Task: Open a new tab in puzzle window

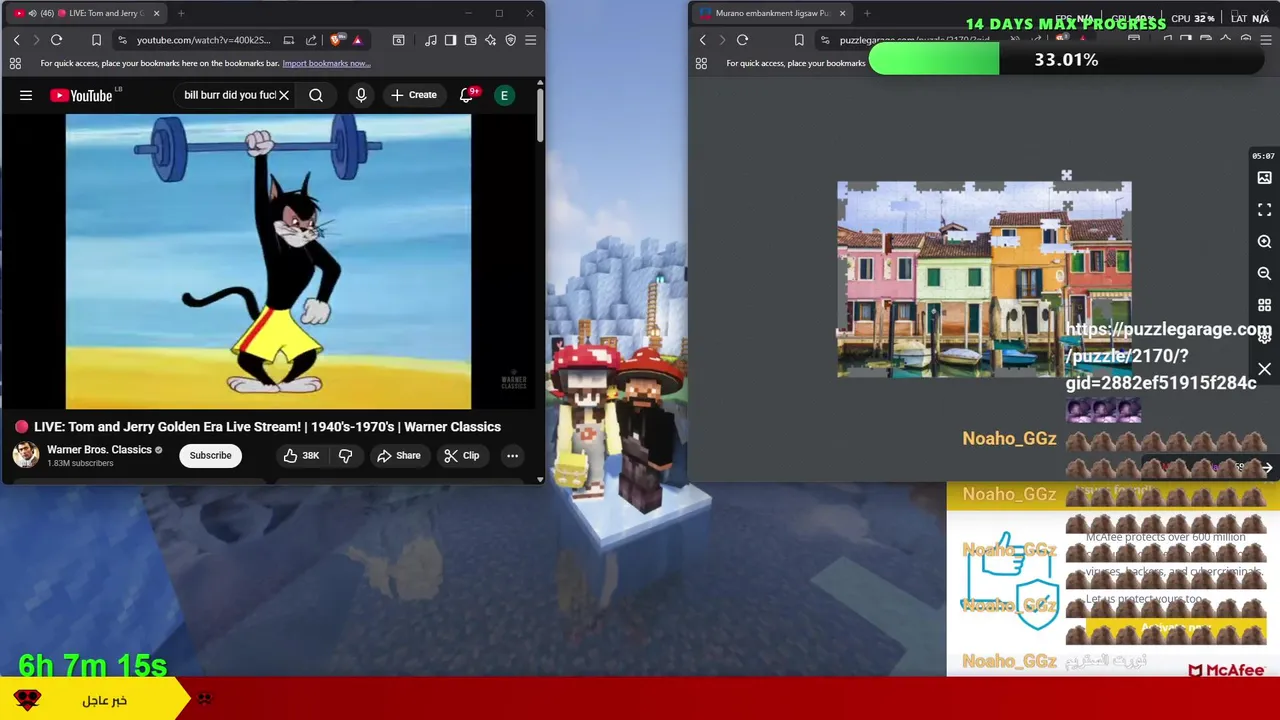Action: point(867,13)
